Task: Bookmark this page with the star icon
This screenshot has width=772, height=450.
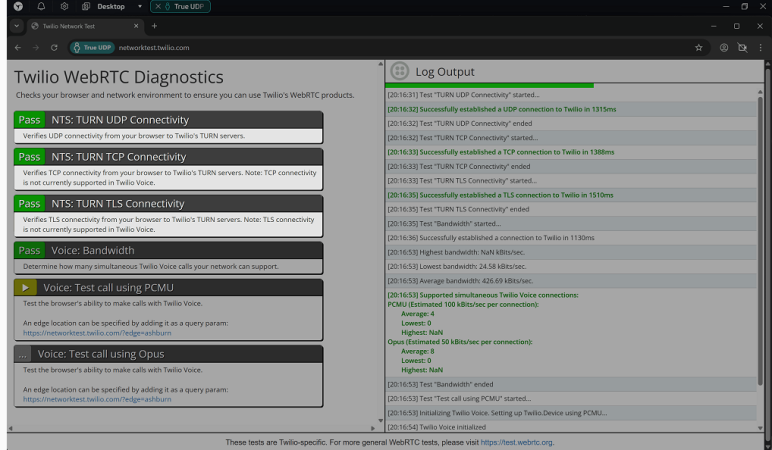Action: coord(698,47)
